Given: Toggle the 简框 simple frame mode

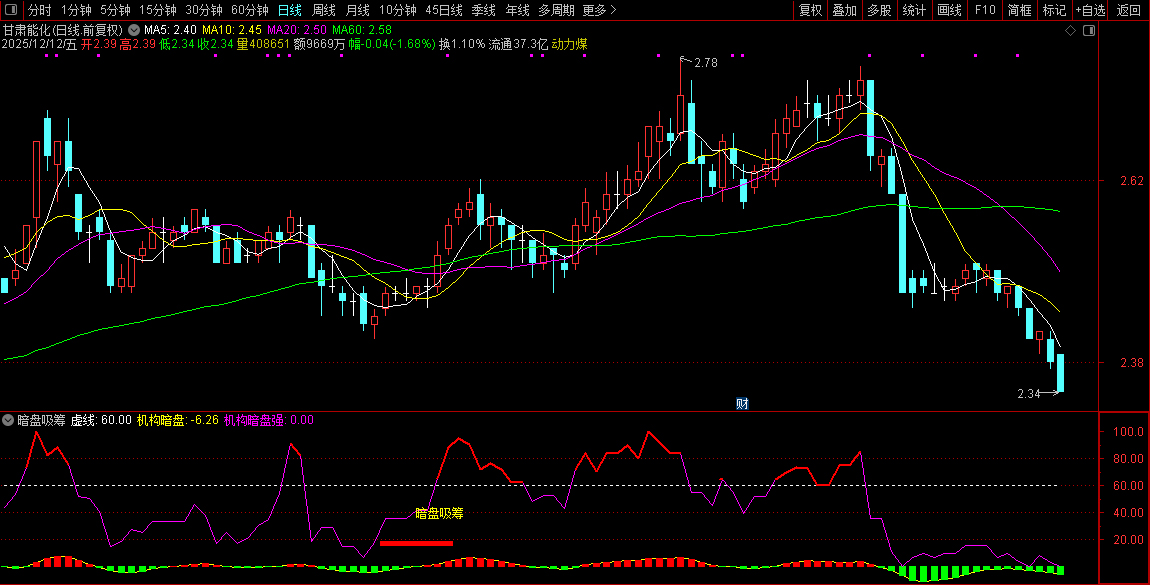Looking at the screenshot, I should click(x=1020, y=10).
